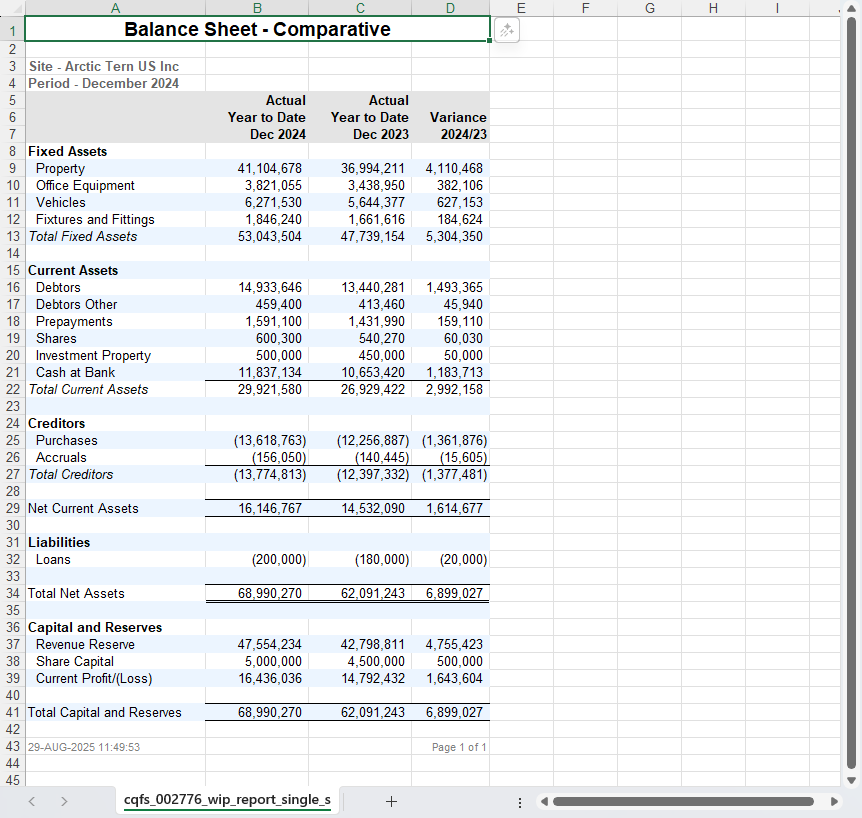Go to the previous sheet using the left arrow
The width and height of the screenshot is (862, 818).
[33, 801]
